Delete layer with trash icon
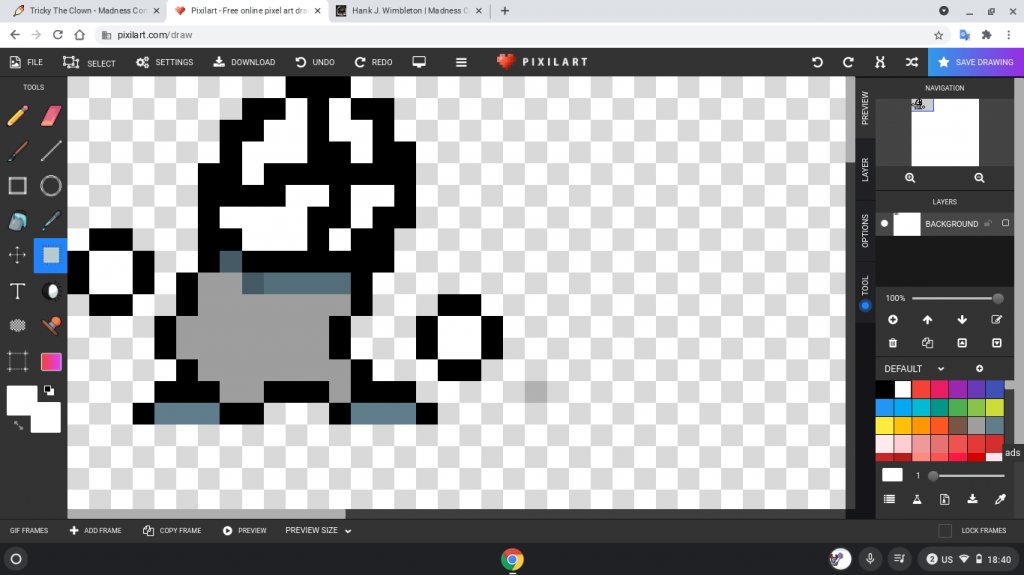1024x575 pixels. [x=893, y=343]
